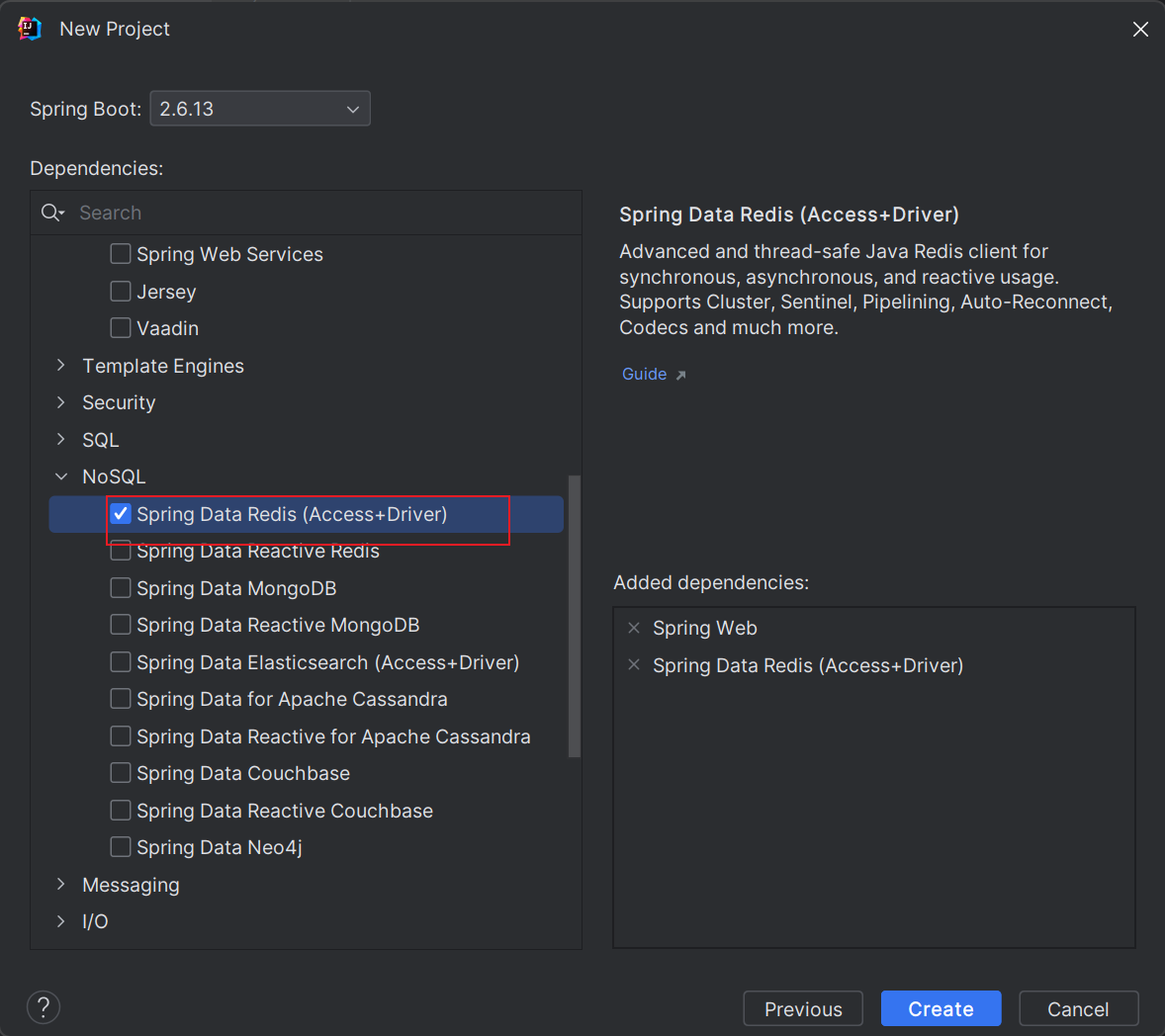Select the Template Engines tree label
This screenshot has width=1165, height=1036.
[163, 366]
